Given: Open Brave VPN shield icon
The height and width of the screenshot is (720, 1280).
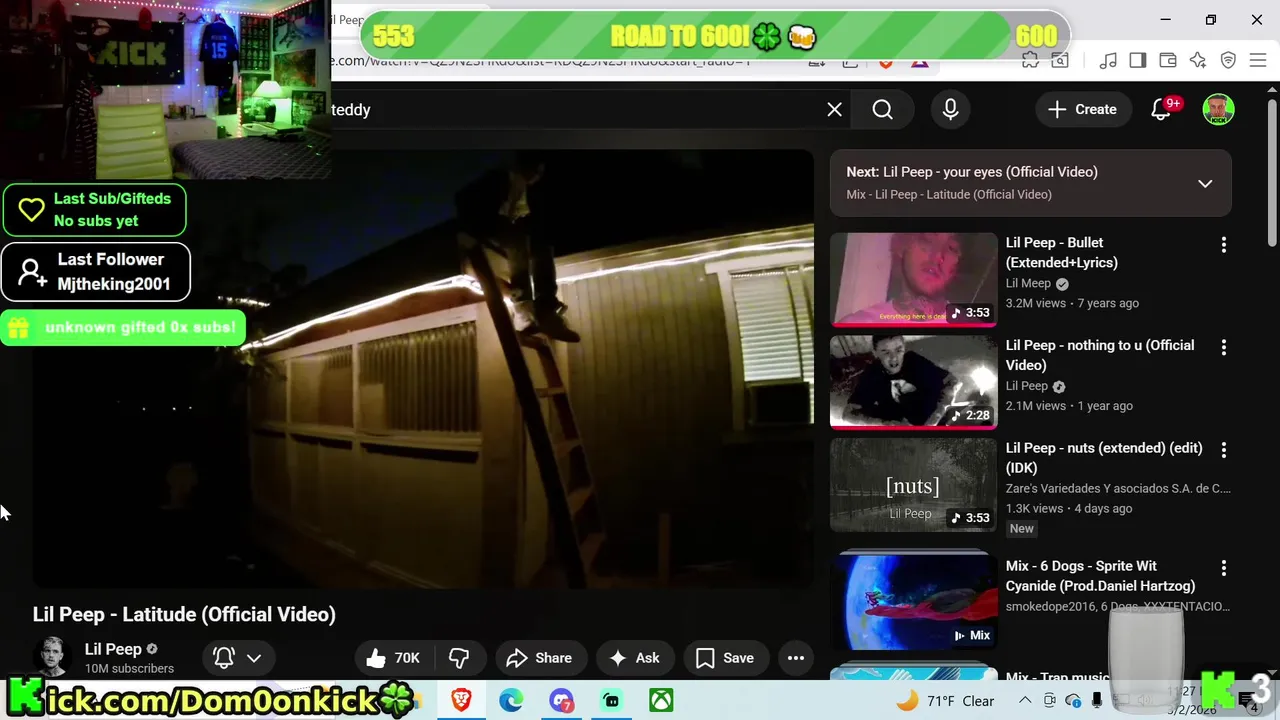Looking at the screenshot, I should click(1228, 61).
